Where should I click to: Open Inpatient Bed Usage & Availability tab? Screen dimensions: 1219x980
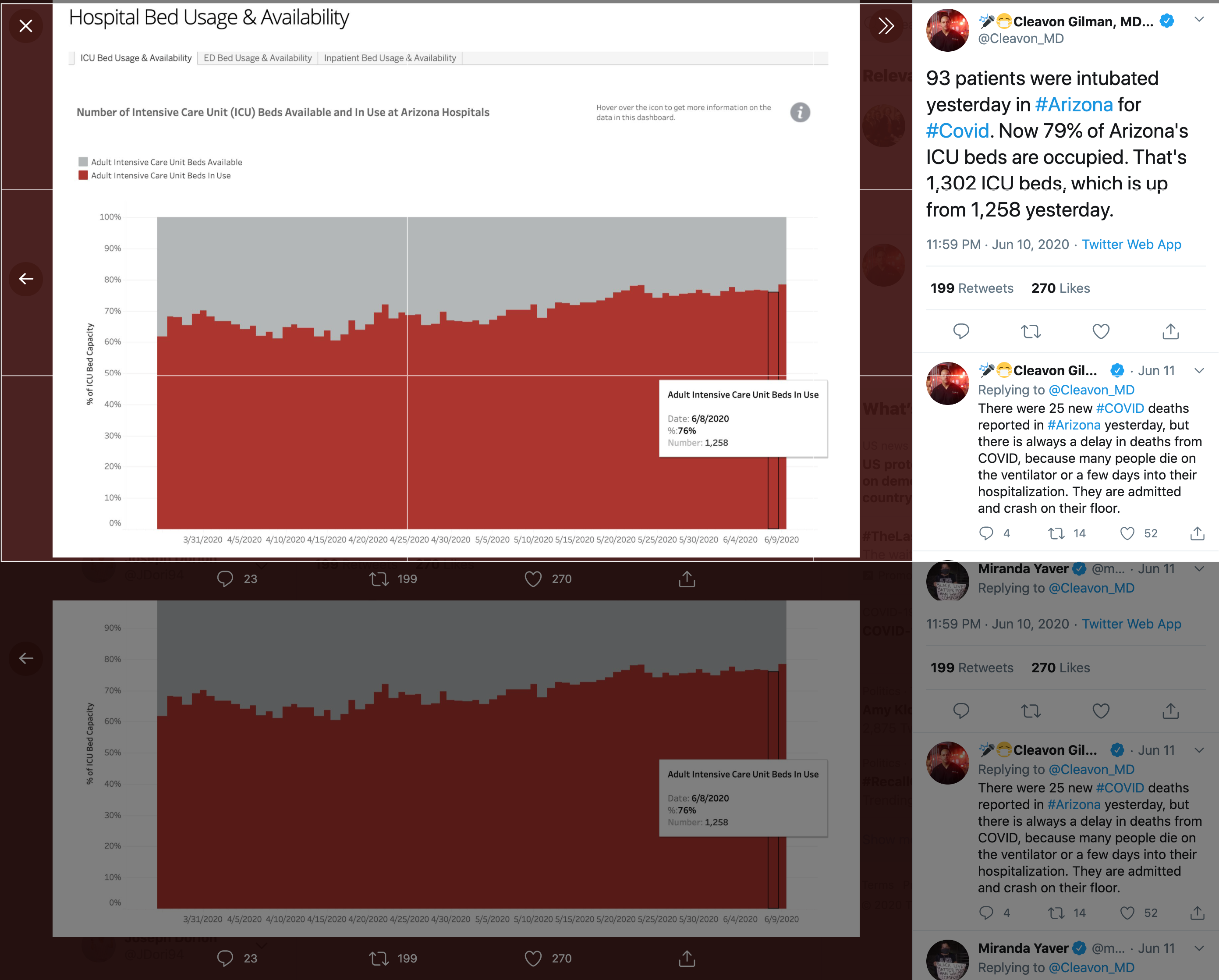pos(390,58)
